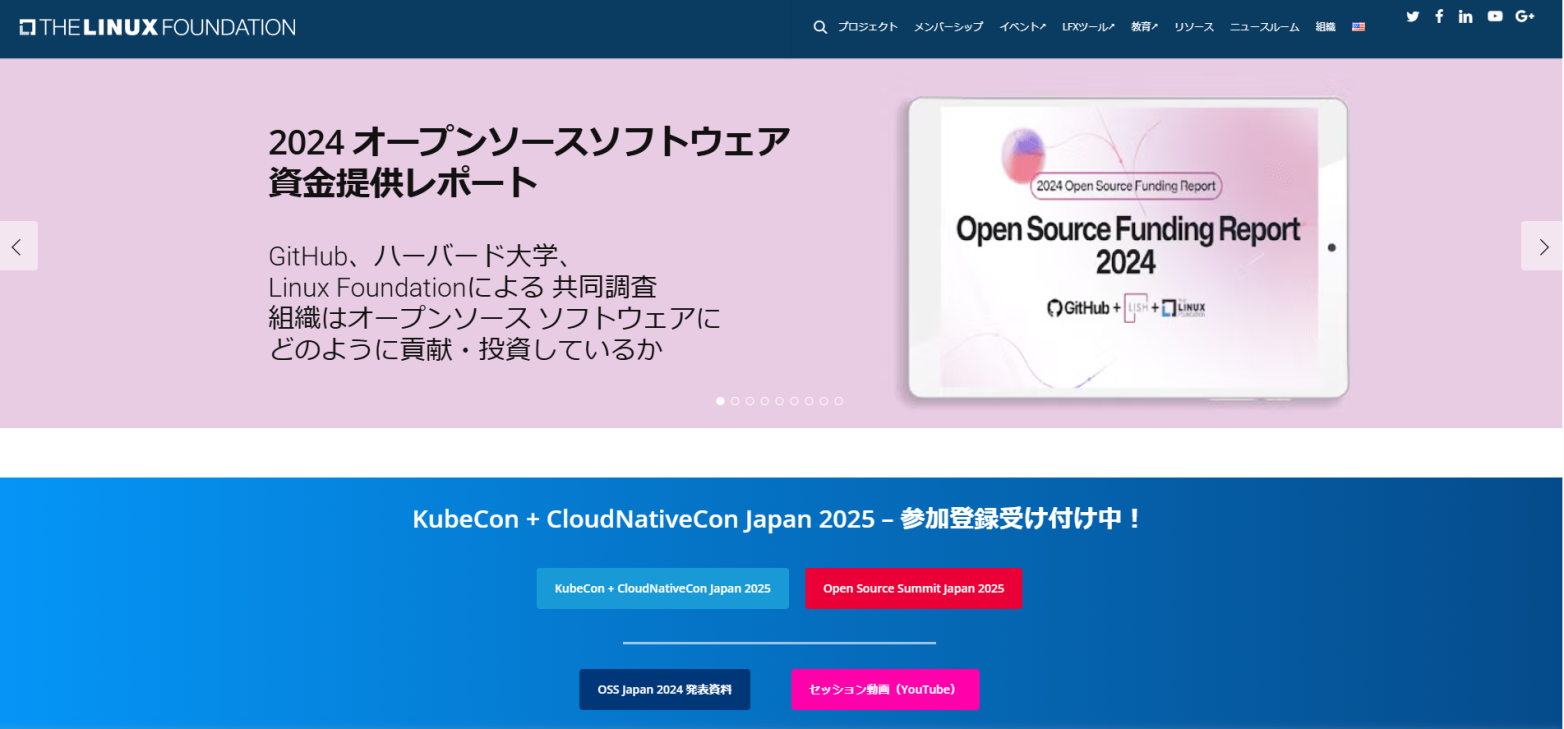Viewport: 1564px width, 729px height.
Task: Select the third carousel dot
Action: 750,401
